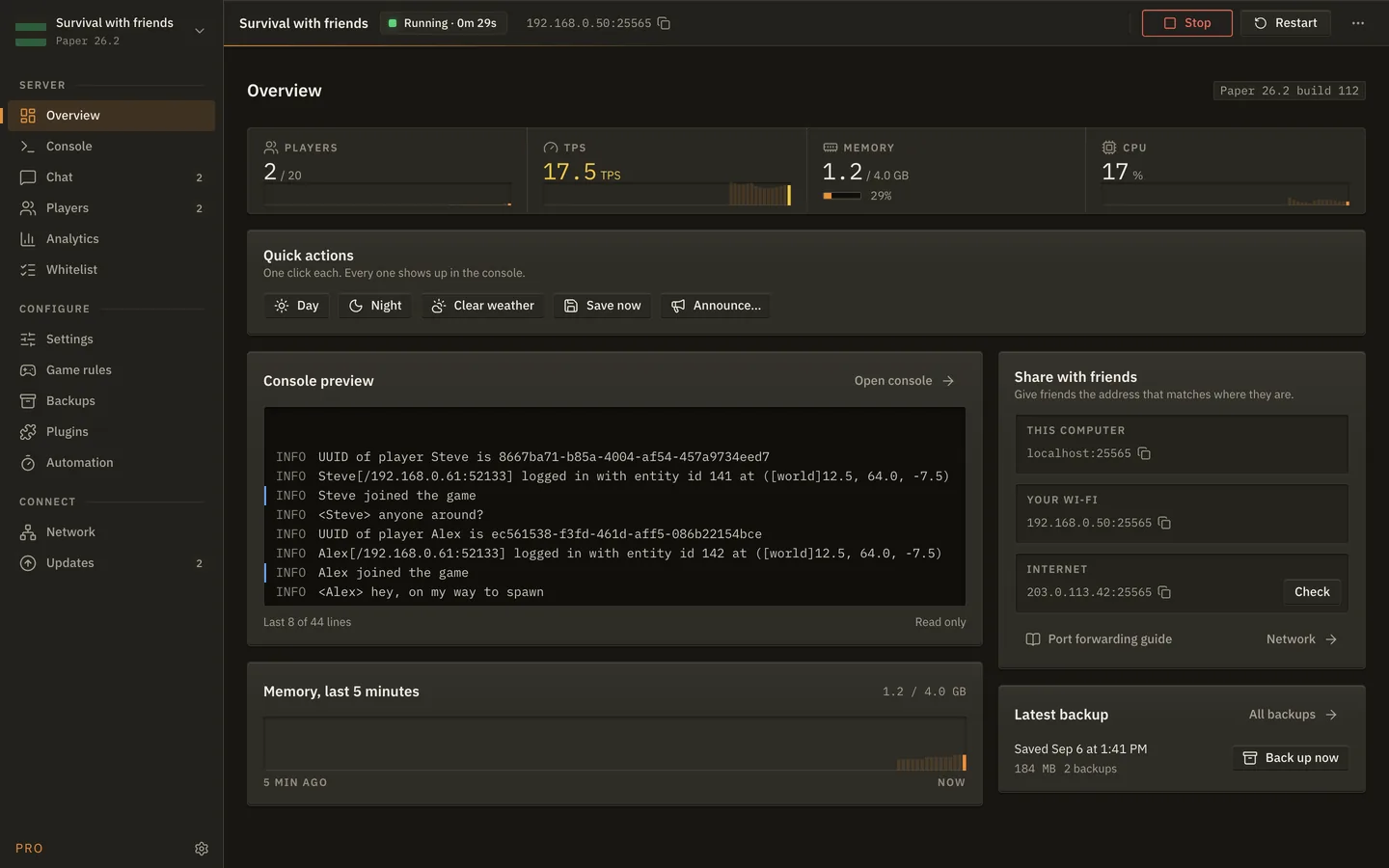Copy the Wi-Fi address 192.168.0.50:25565

click(x=1164, y=523)
